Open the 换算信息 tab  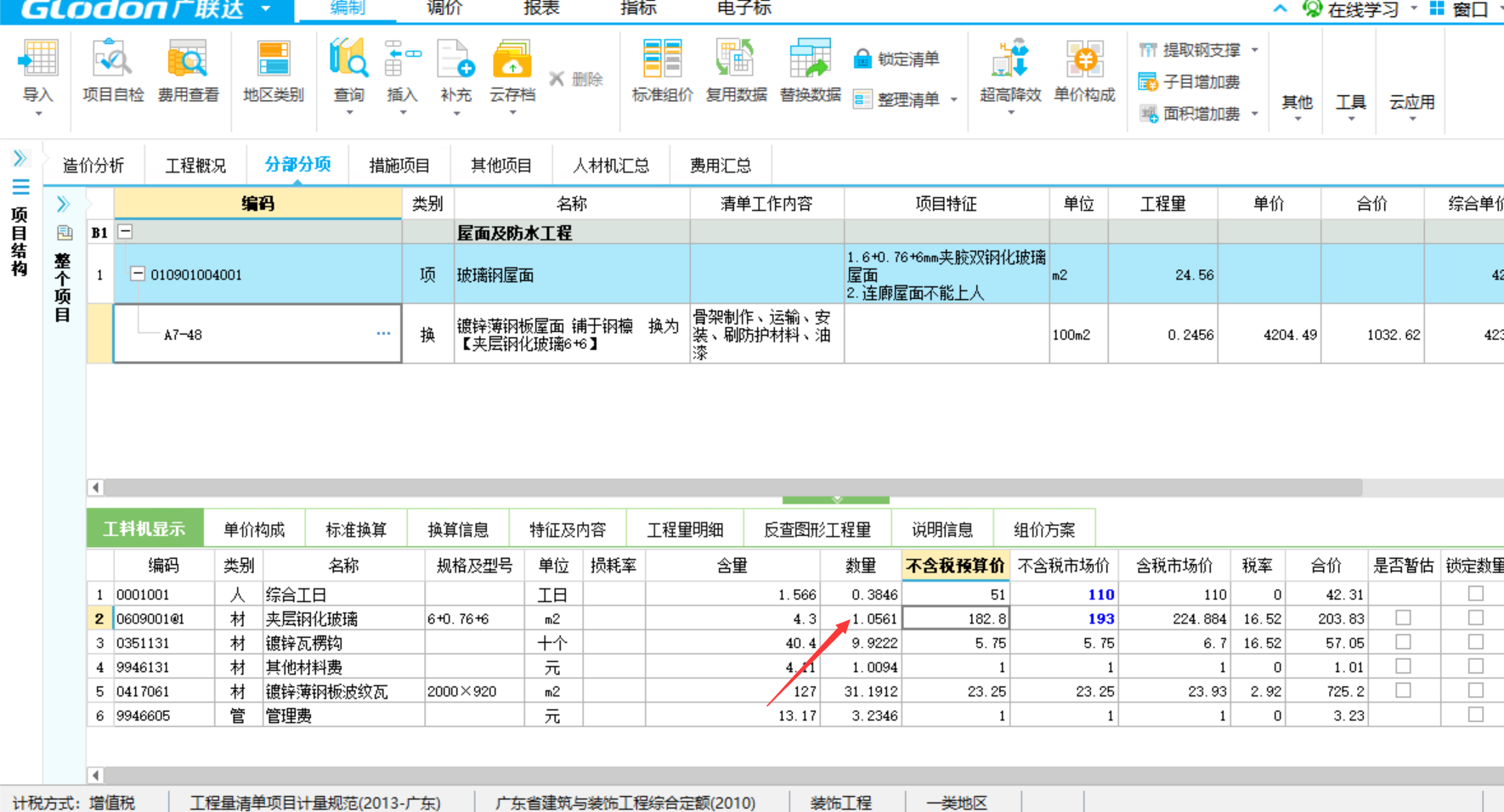click(458, 529)
